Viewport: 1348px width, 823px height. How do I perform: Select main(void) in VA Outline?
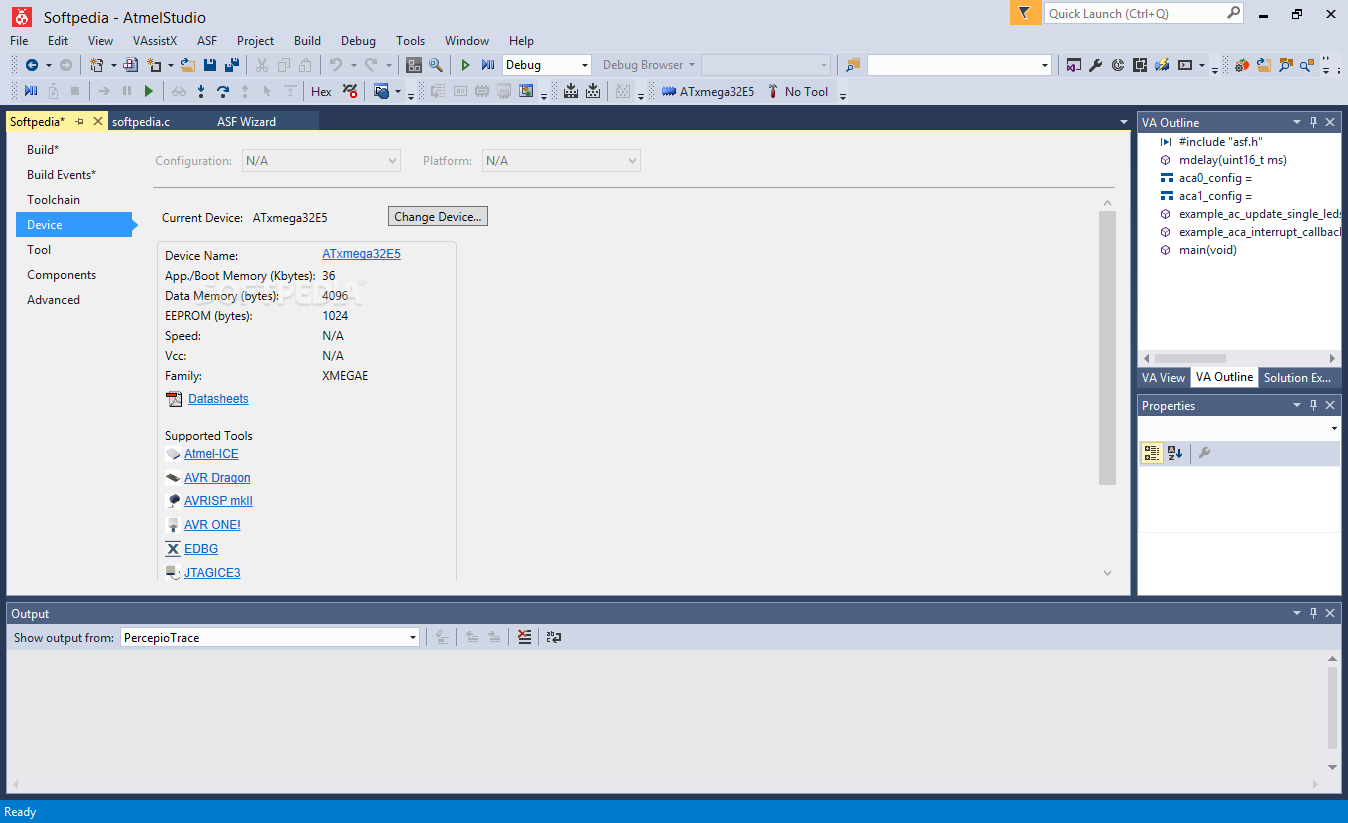[x=1207, y=250]
